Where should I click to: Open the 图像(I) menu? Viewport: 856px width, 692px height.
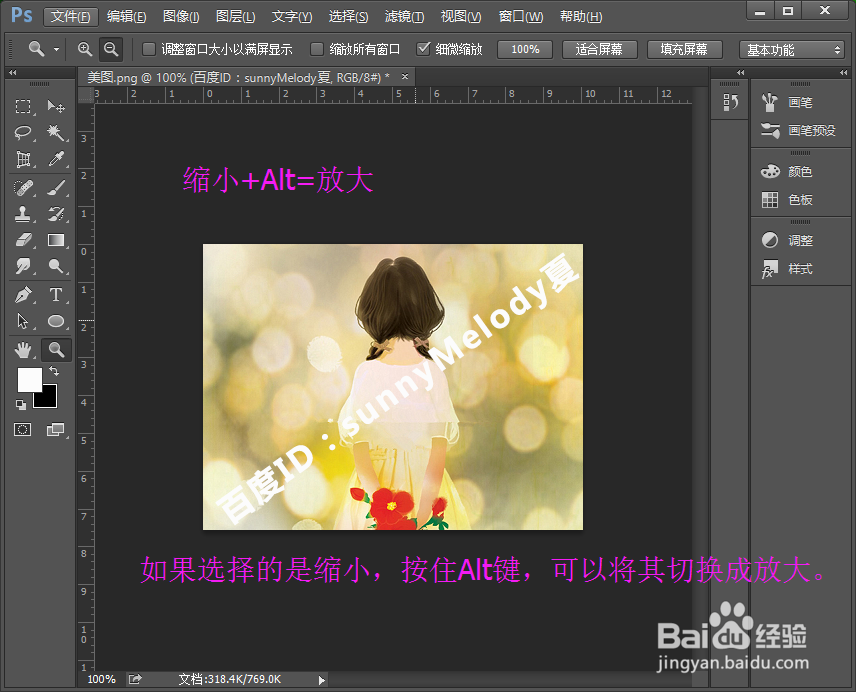click(181, 17)
